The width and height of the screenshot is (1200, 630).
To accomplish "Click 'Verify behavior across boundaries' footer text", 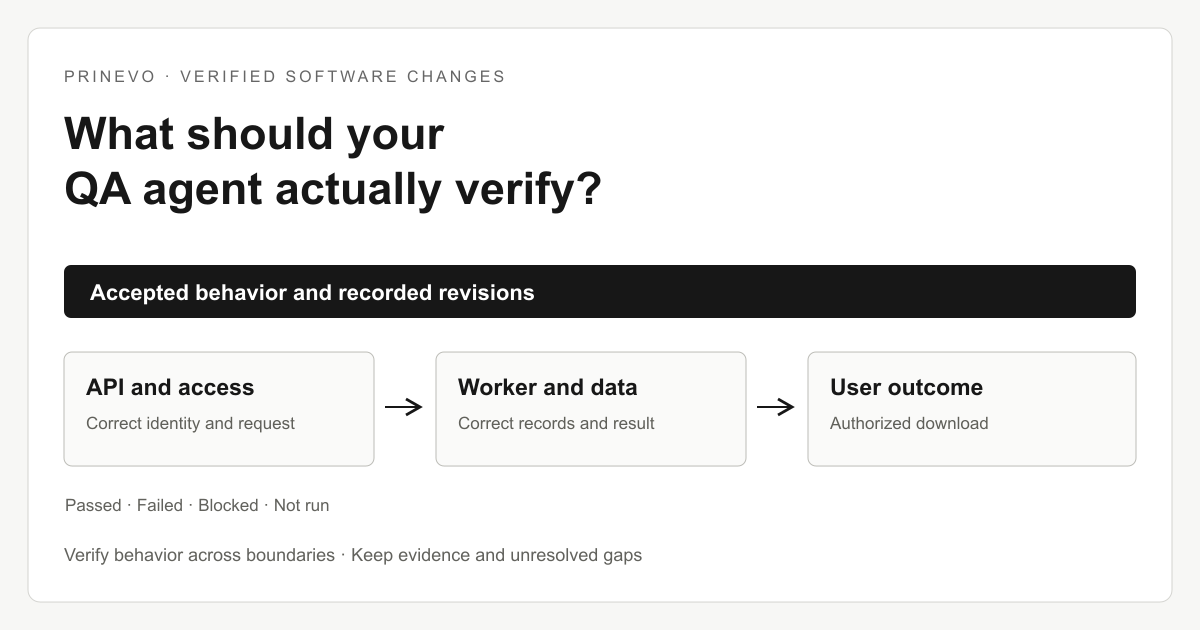I will (199, 554).
